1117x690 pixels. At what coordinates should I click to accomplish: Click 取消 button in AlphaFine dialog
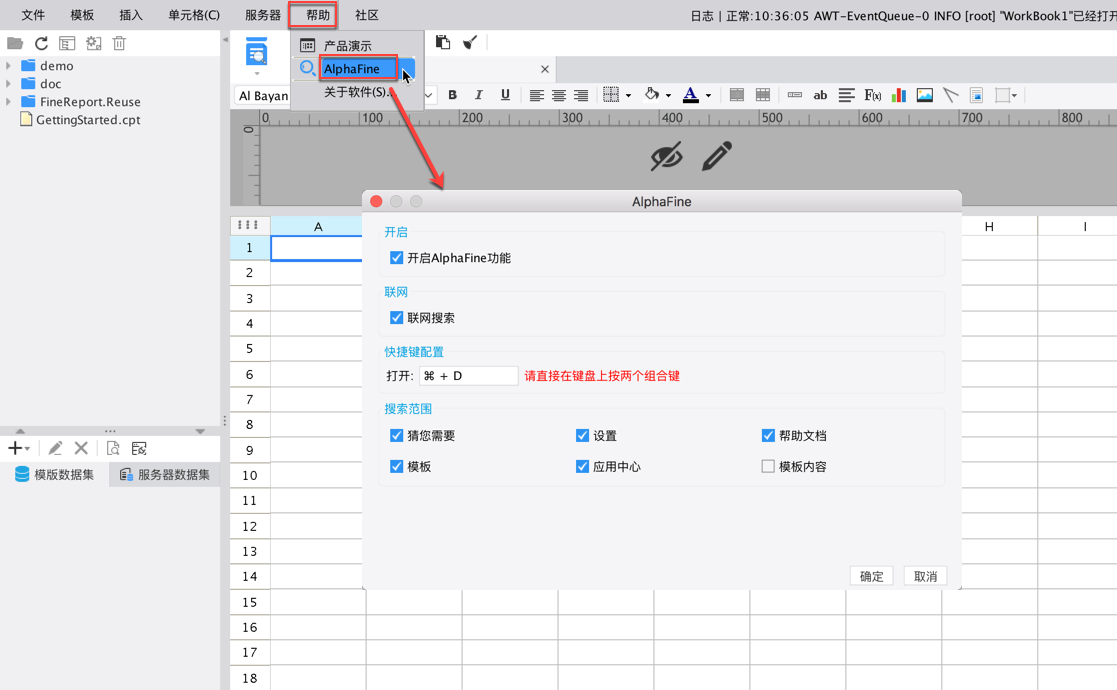925,576
